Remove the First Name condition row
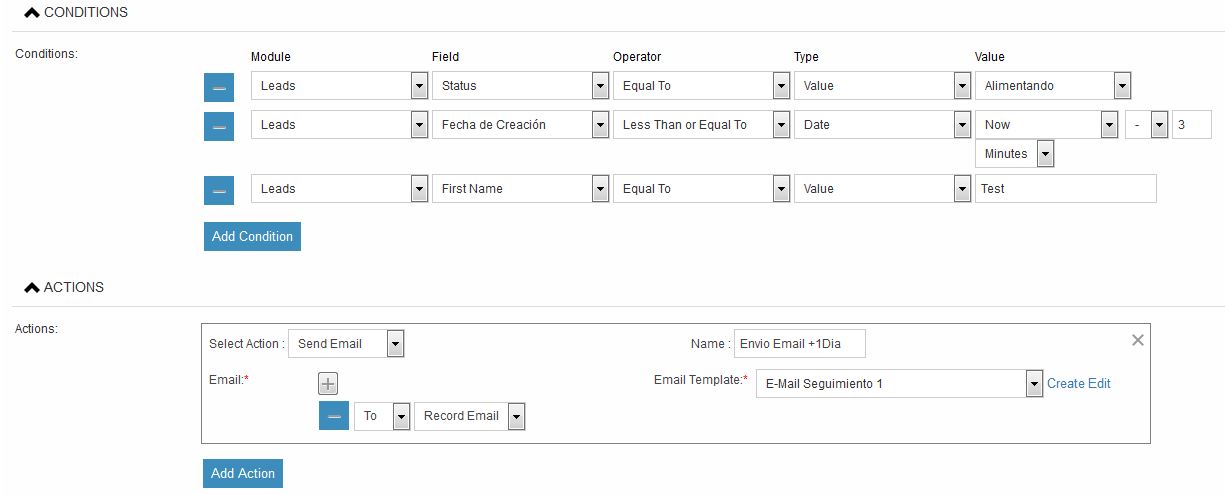Viewport: 1225px width, 495px height. (x=219, y=190)
